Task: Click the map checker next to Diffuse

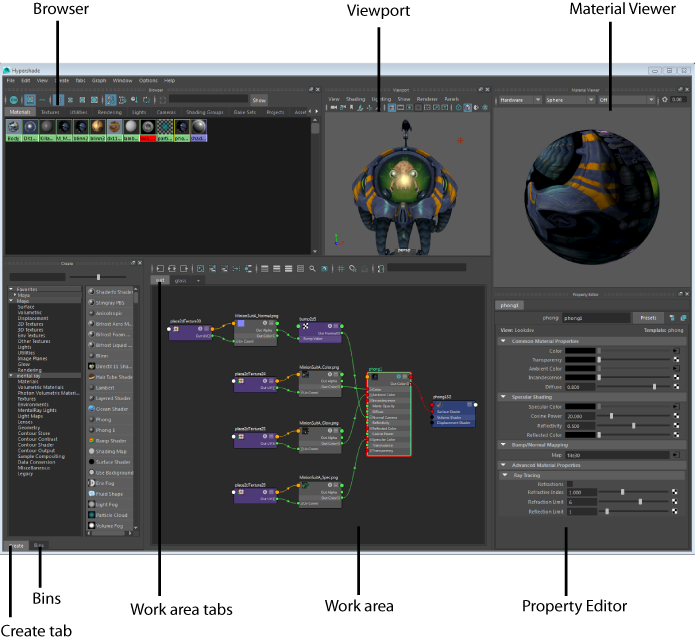Action: 676,386
